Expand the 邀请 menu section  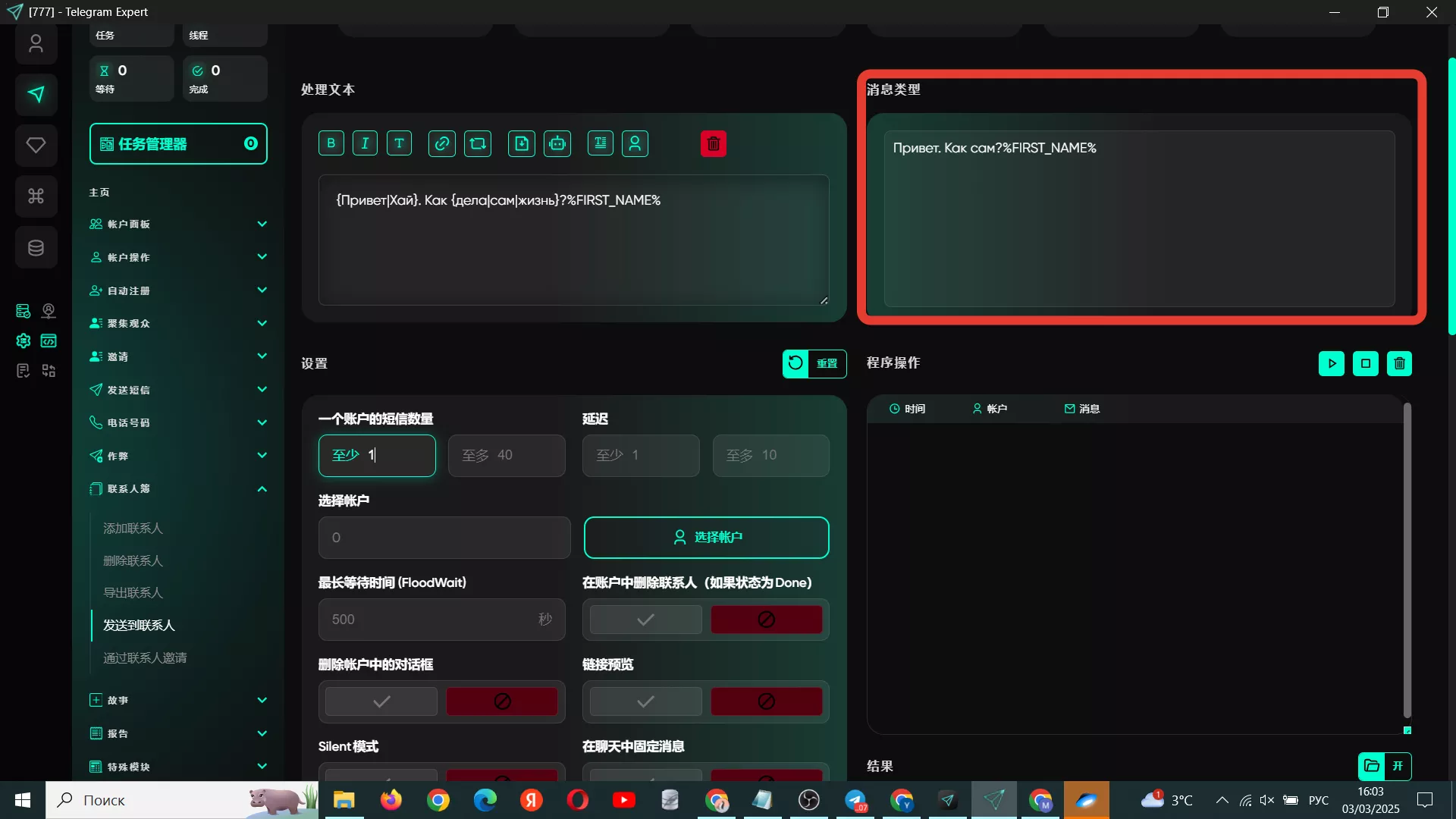click(x=178, y=356)
